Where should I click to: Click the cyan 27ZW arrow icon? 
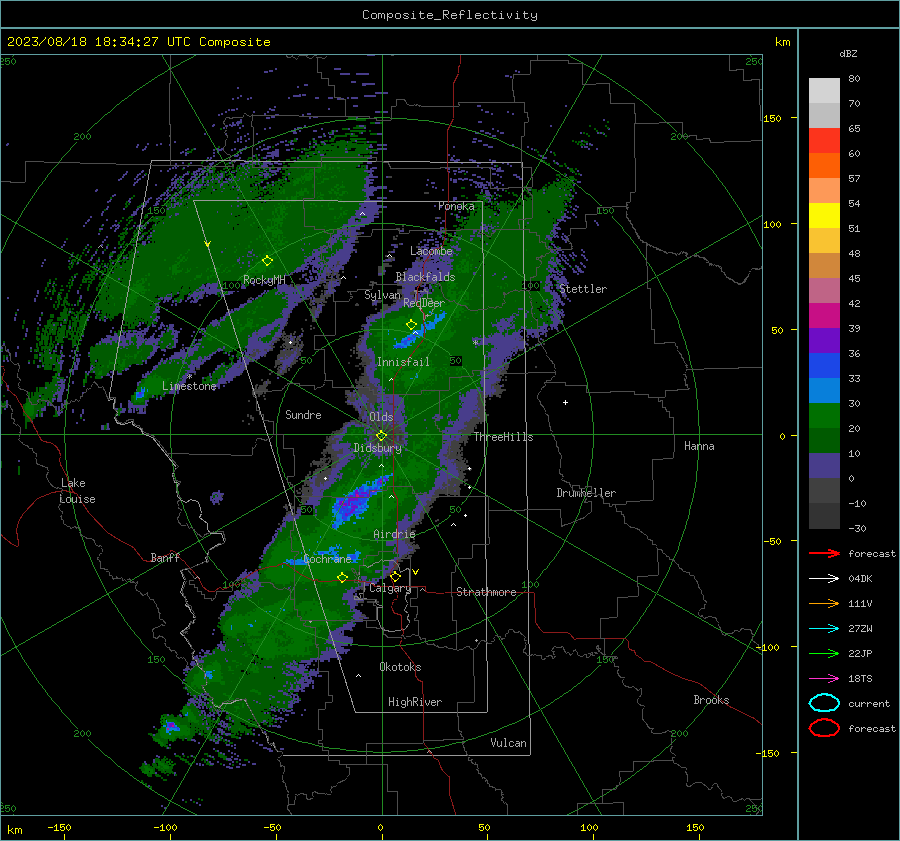[x=824, y=629]
